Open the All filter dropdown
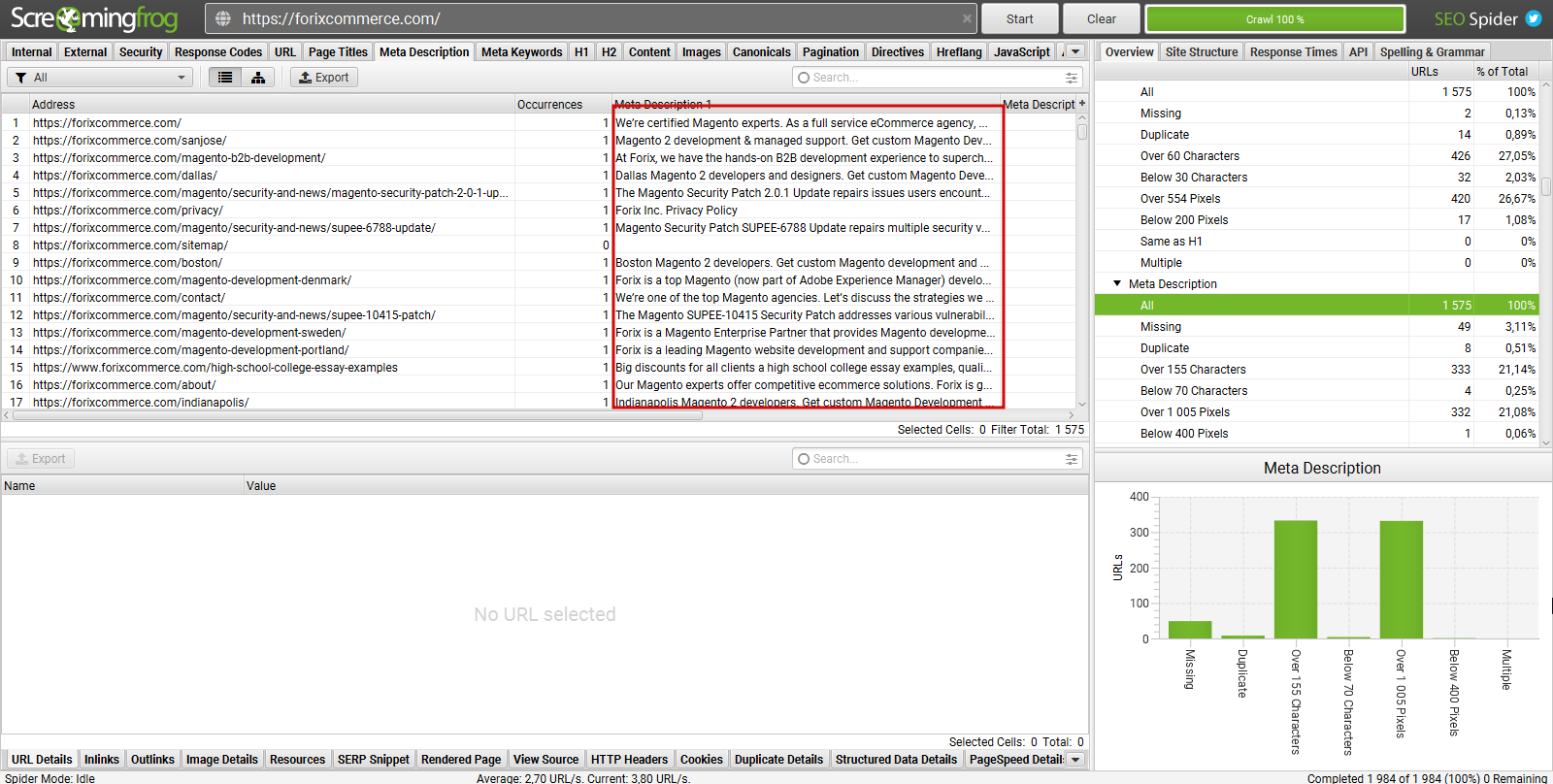 (101, 78)
